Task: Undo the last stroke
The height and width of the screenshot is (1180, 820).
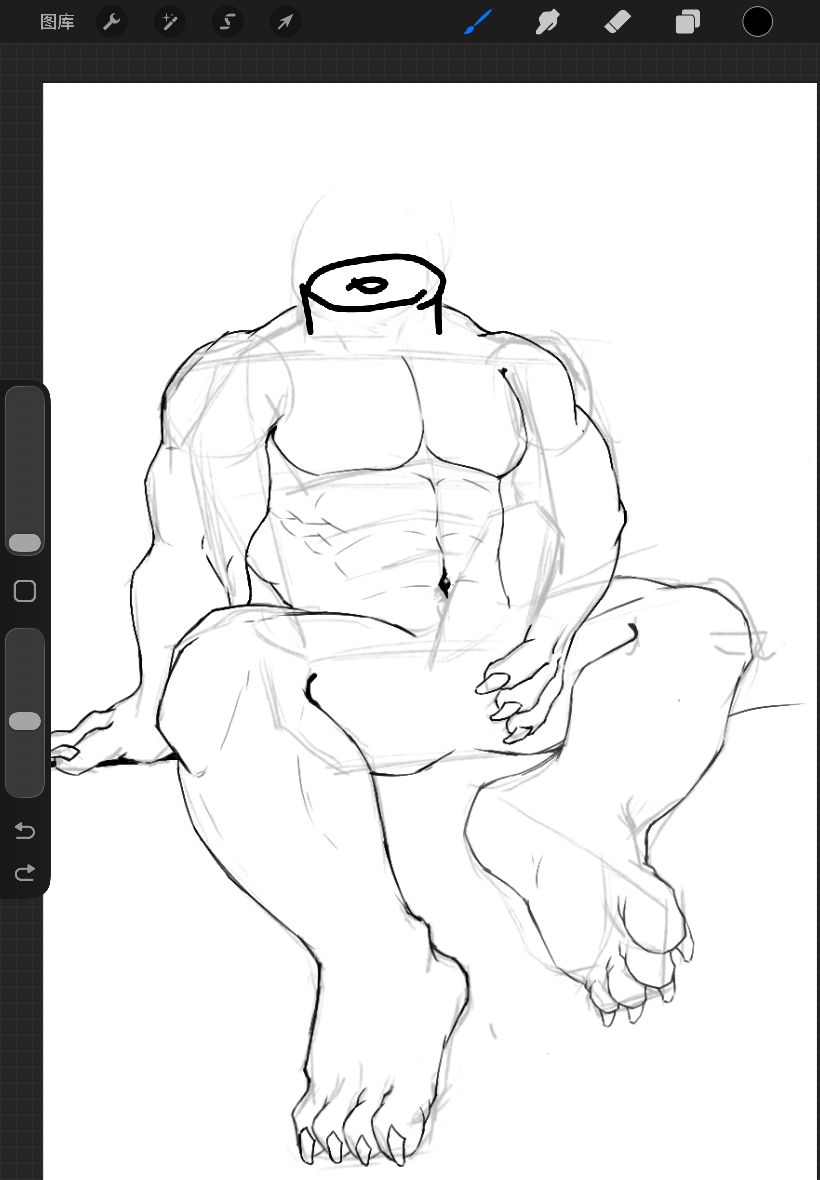Action: coord(25,831)
